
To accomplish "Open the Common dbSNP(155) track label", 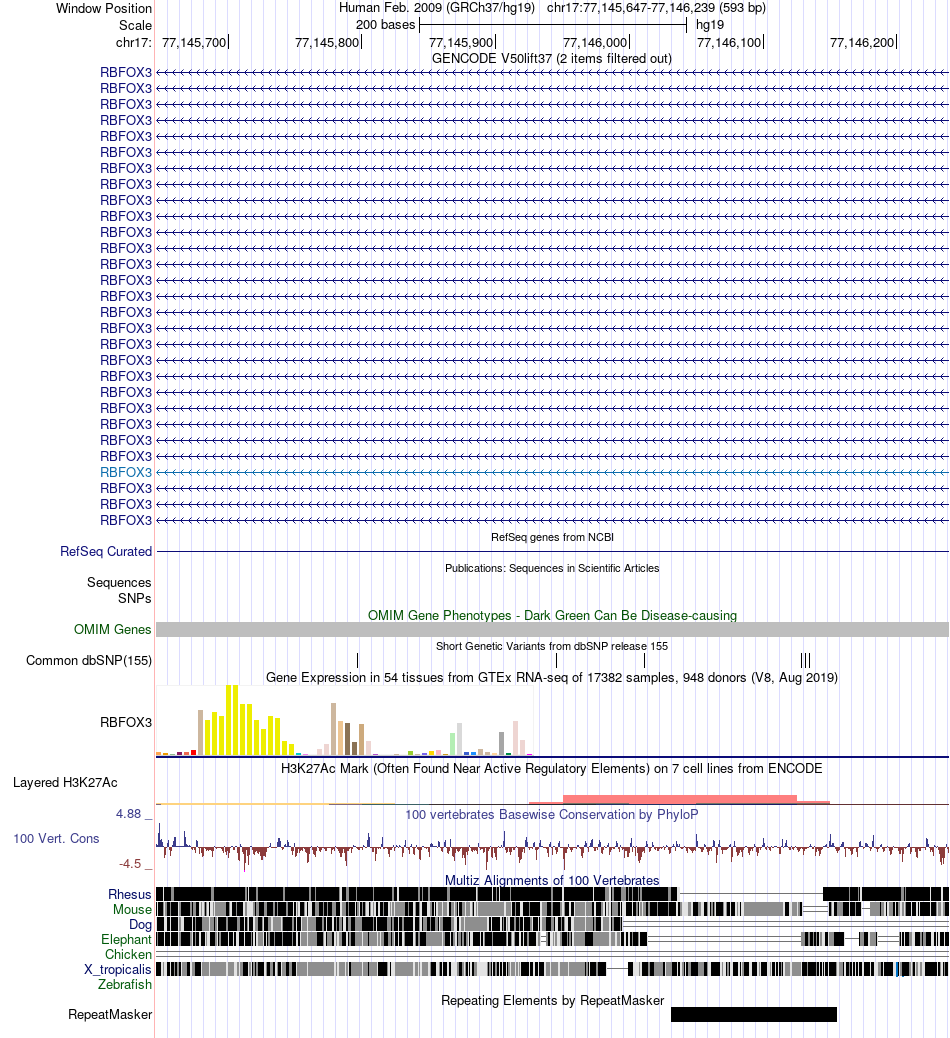I will 89,661.
